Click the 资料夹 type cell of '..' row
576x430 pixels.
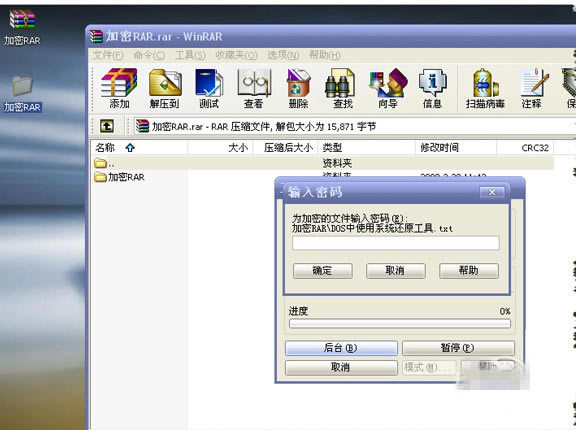337,163
